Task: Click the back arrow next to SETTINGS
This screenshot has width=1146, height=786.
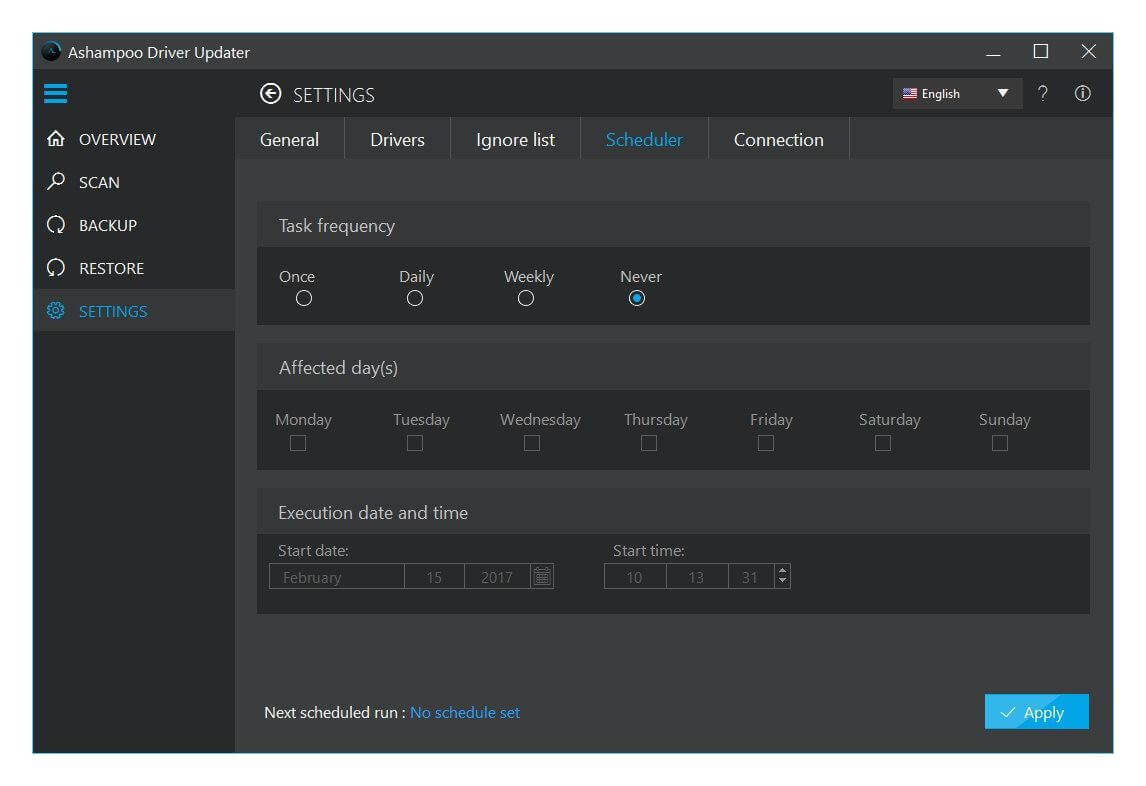Action: click(x=270, y=93)
